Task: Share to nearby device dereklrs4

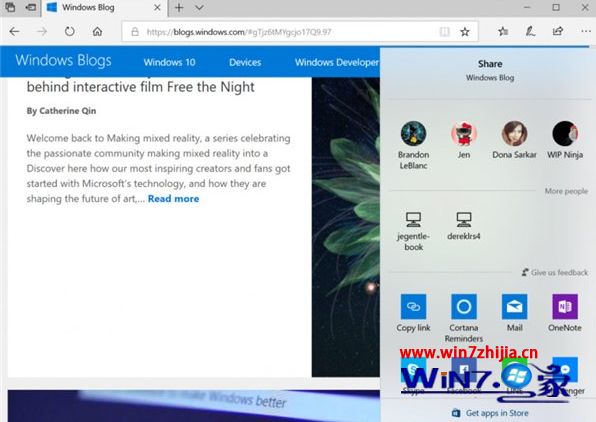Action: point(464,226)
